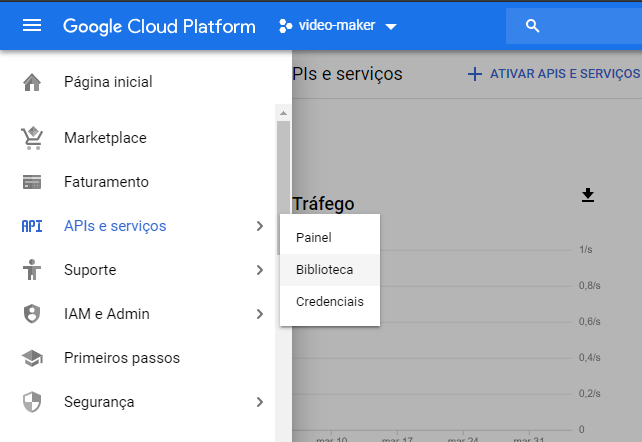Open IAM e Admin section
Image resolution: width=642 pixels, height=442 pixels.
pyautogui.click(x=107, y=314)
